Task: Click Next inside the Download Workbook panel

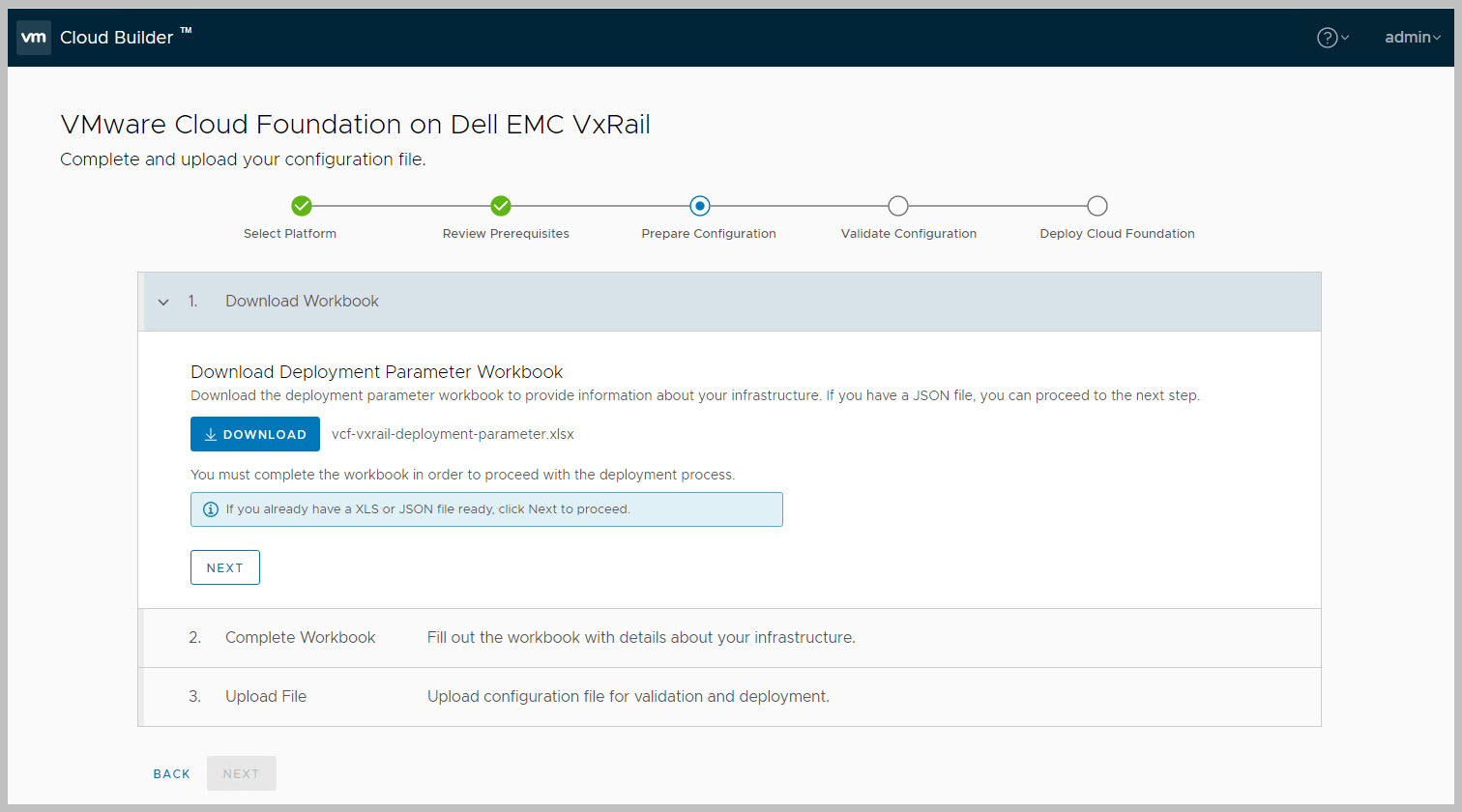Action: pos(224,568)
